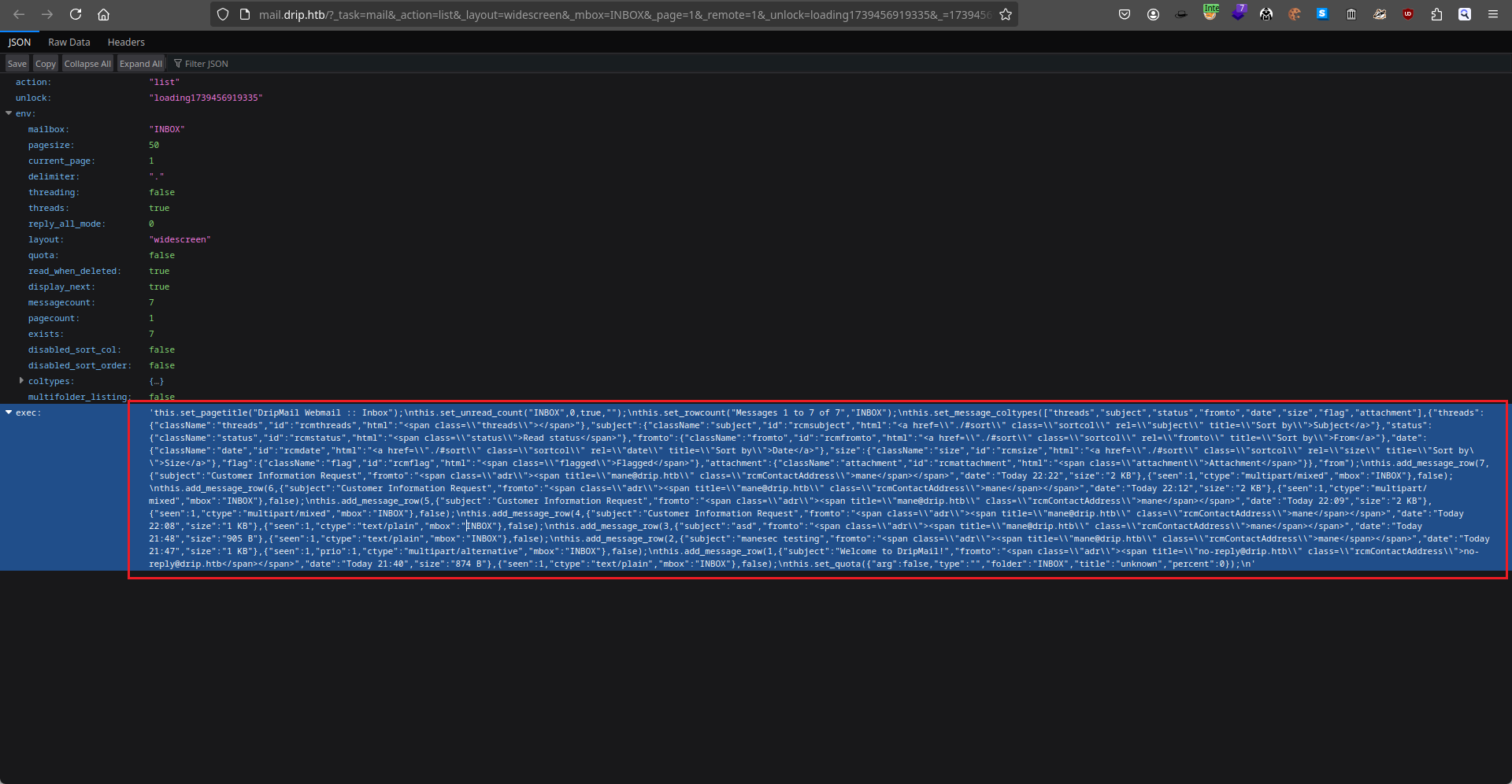
Task: Switch to the Headers tab
Action: point(126,43)
